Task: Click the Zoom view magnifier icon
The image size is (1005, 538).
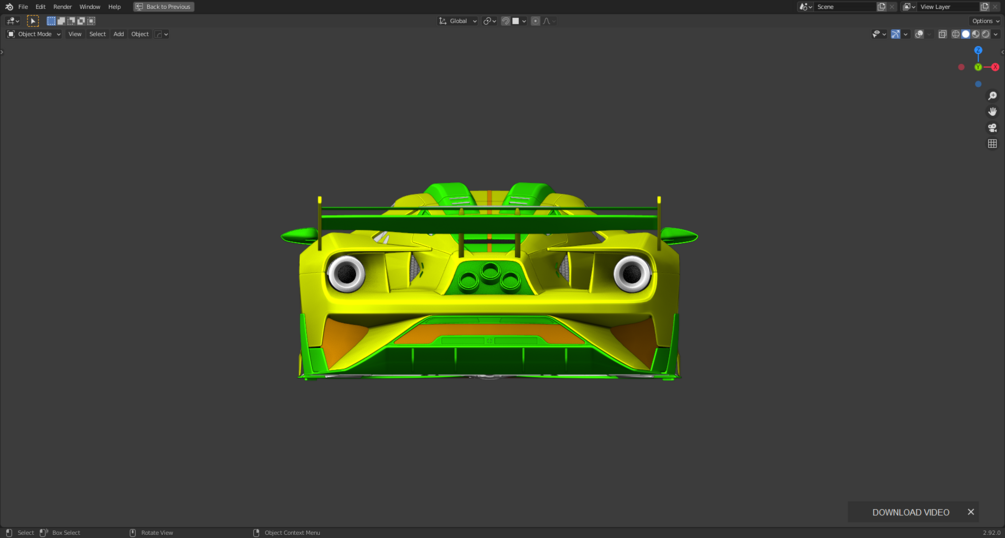Action: [x=992, y=96]
